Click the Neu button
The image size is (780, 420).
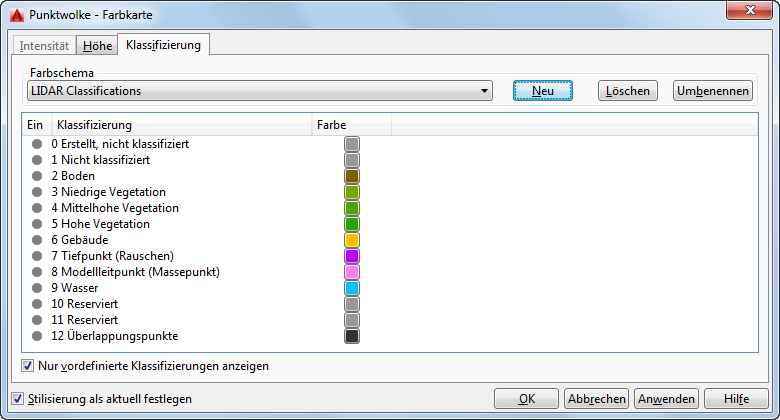tap(543, 91)
